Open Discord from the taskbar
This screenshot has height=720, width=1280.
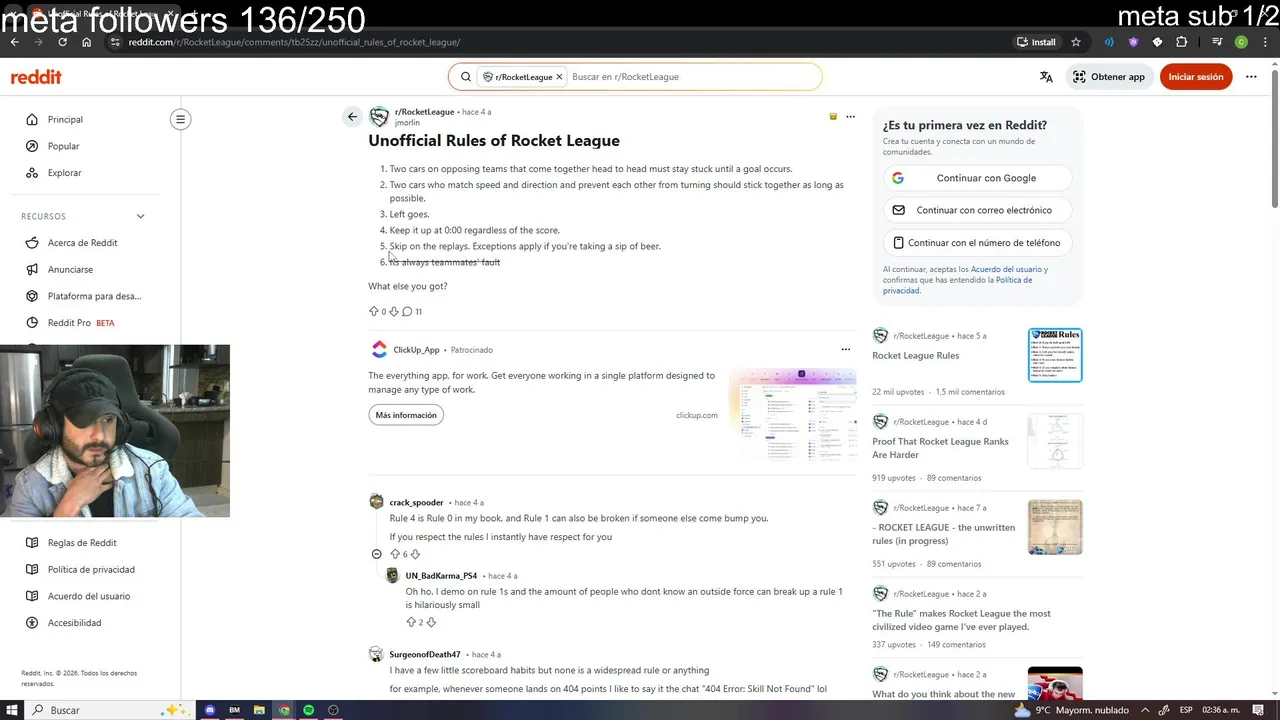pyautogui.click(x=210, y=710)
